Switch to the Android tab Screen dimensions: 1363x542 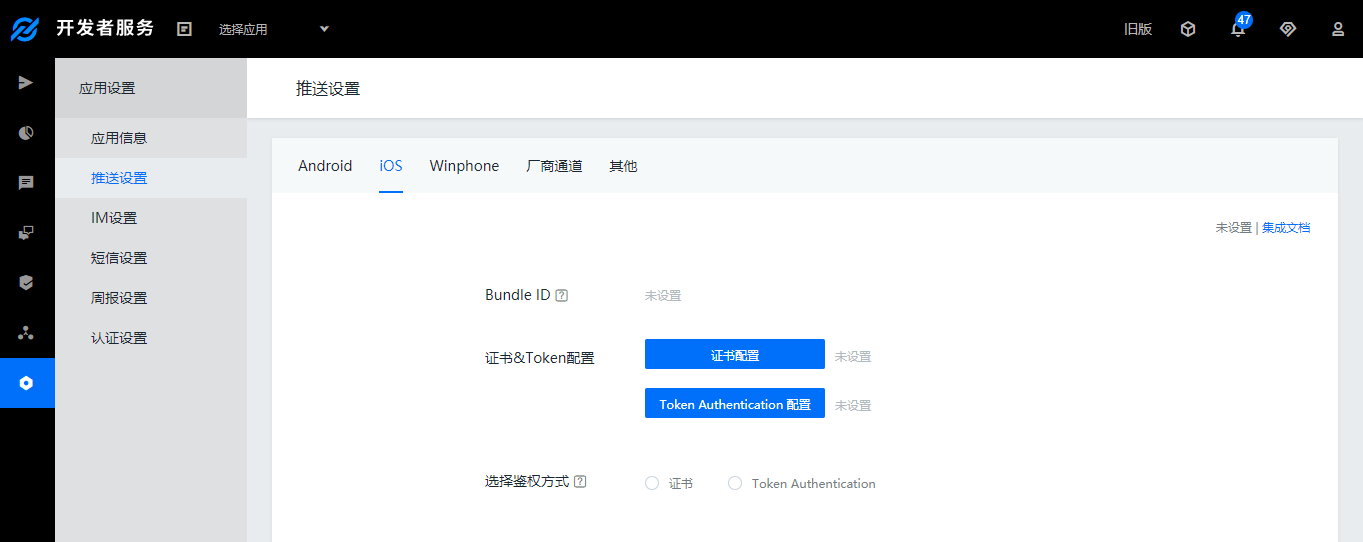coord(325,166)
